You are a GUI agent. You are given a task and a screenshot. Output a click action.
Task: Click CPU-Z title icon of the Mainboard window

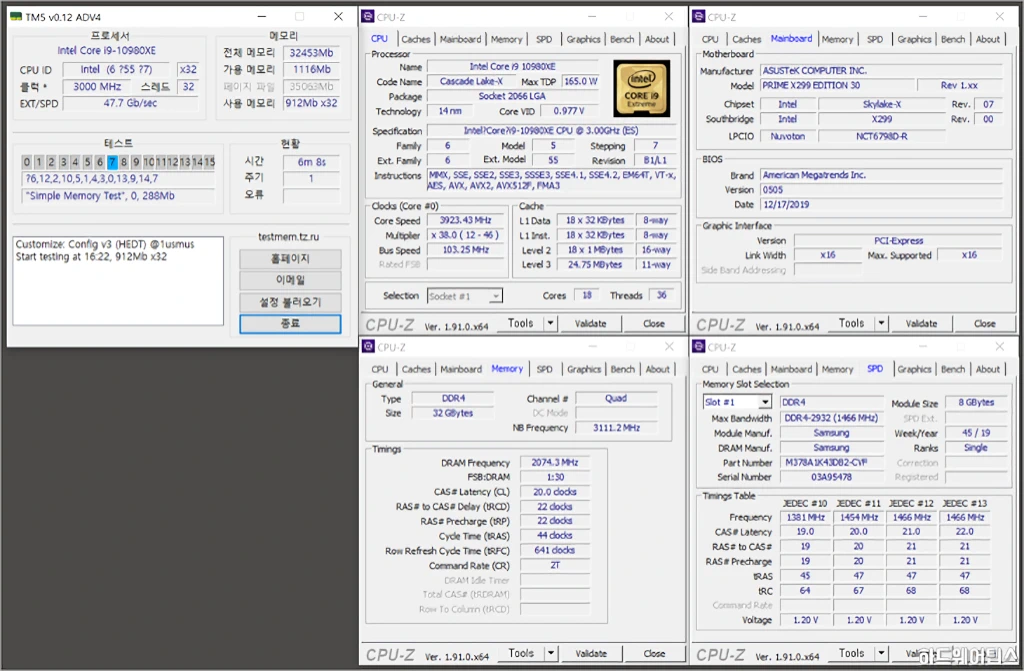coord(698,17)
